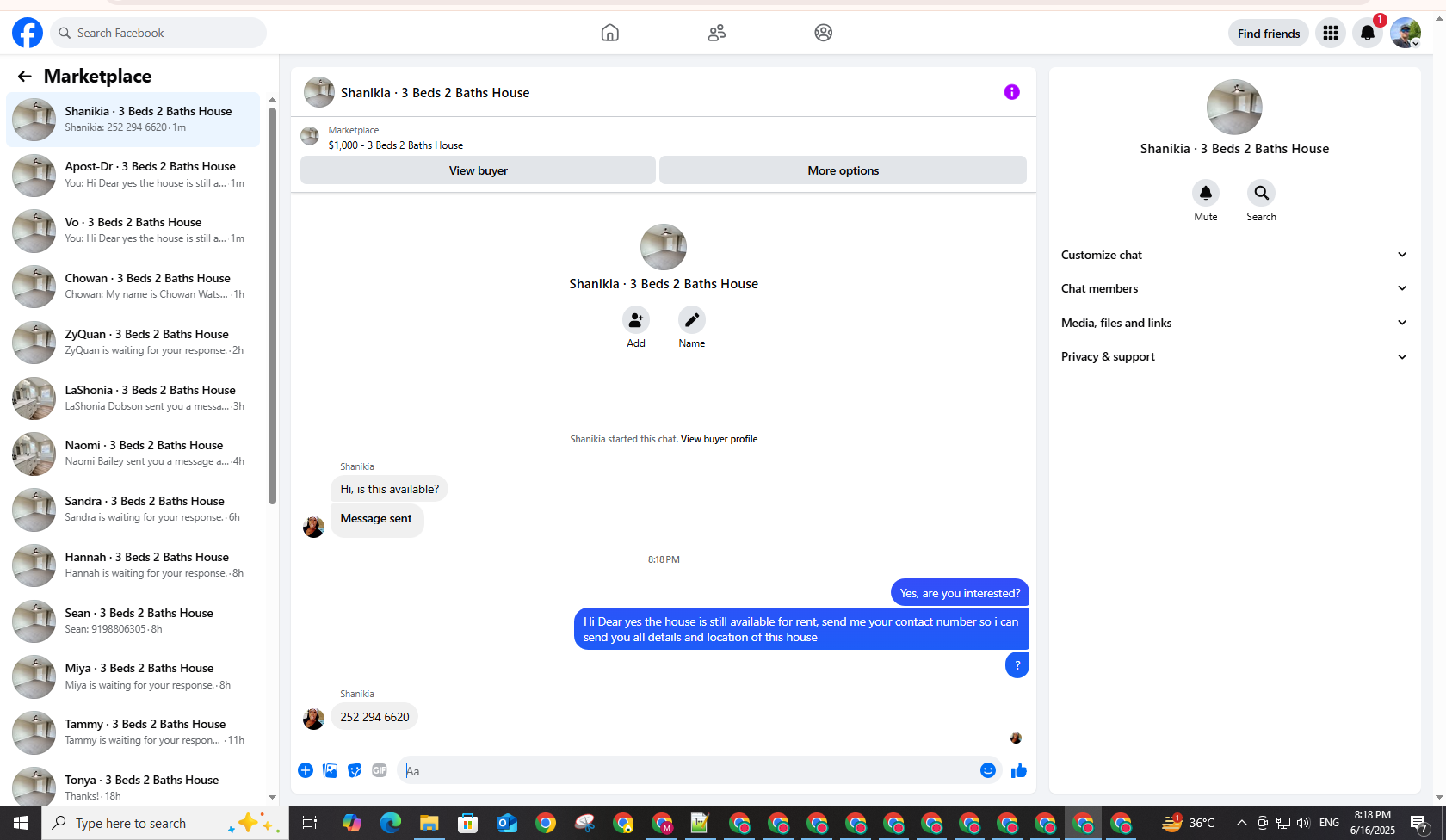Open Sean conversation in list
The width and height of the screenshot is (1446, 840).
click(133, 621)
